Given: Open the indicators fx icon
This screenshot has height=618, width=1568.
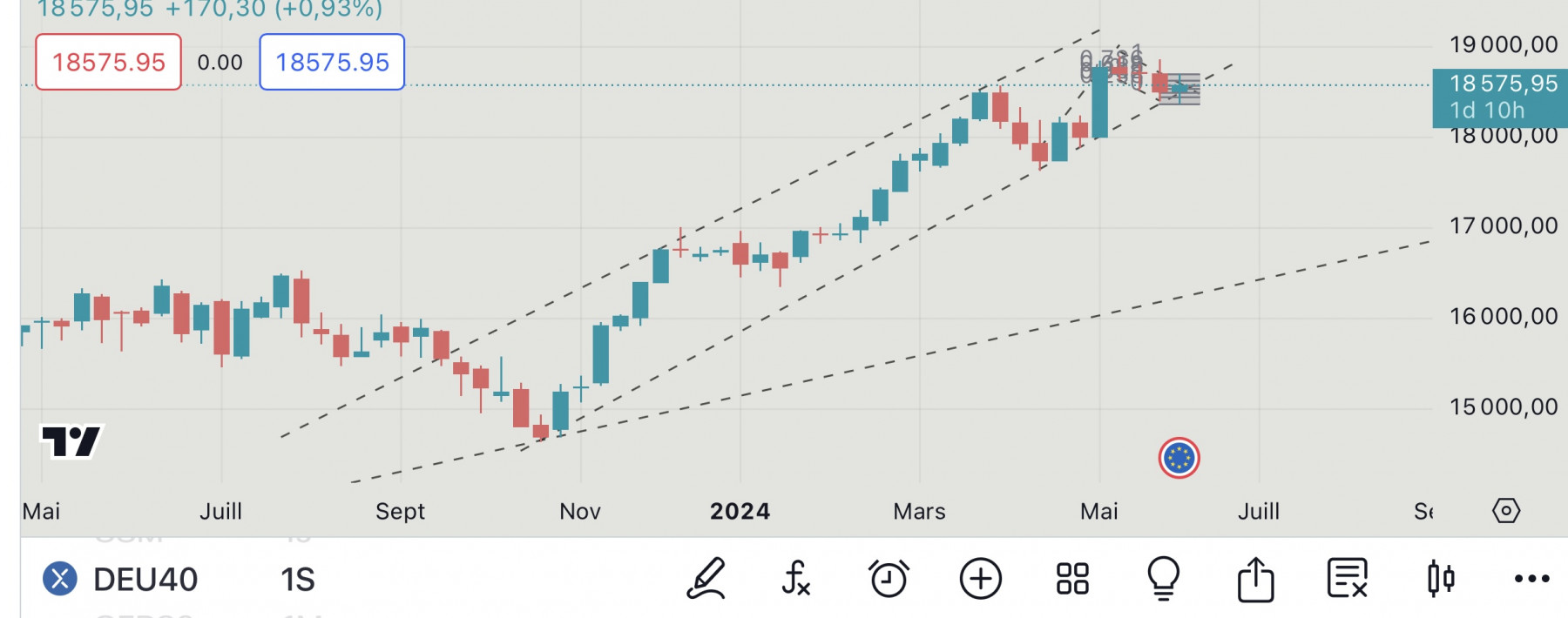Looking at the screenshot, I should [x=797, y=579].
